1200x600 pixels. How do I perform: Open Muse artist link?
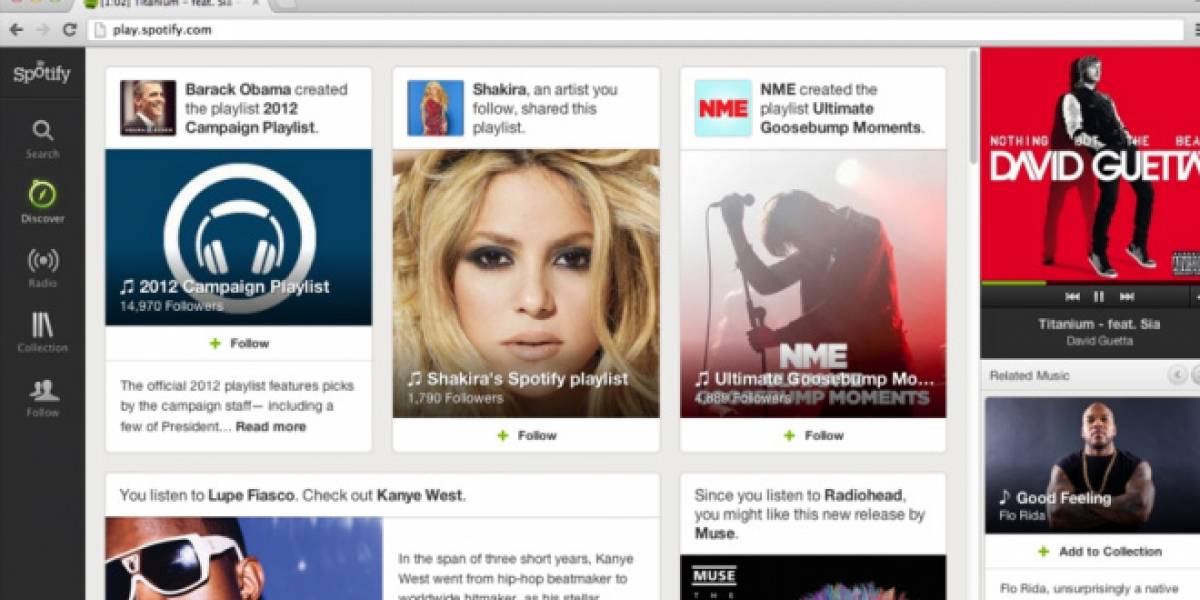(713, 533)
